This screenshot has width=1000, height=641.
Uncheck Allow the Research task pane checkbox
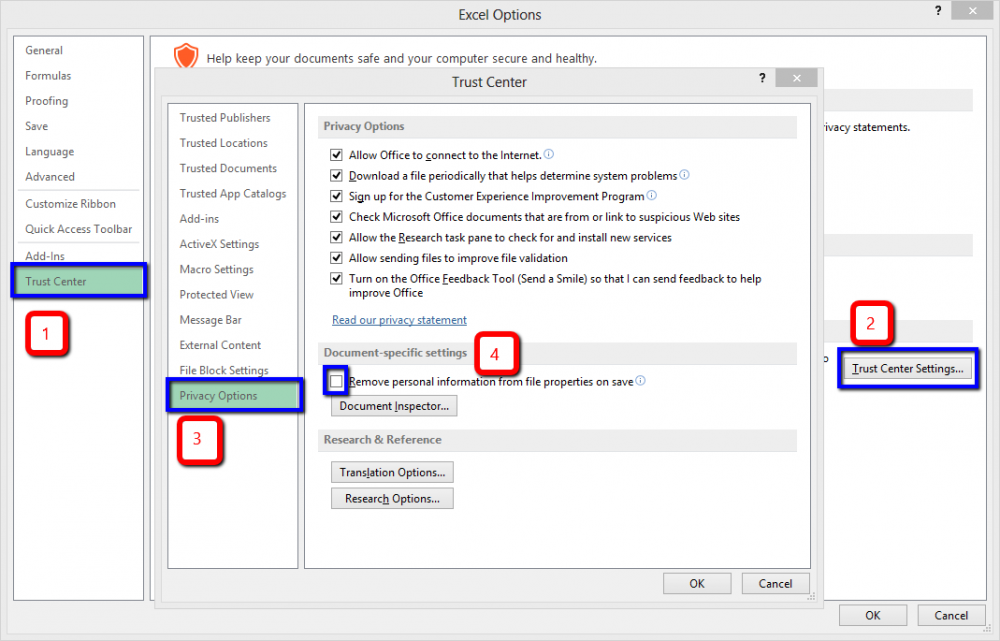(336, 237)
